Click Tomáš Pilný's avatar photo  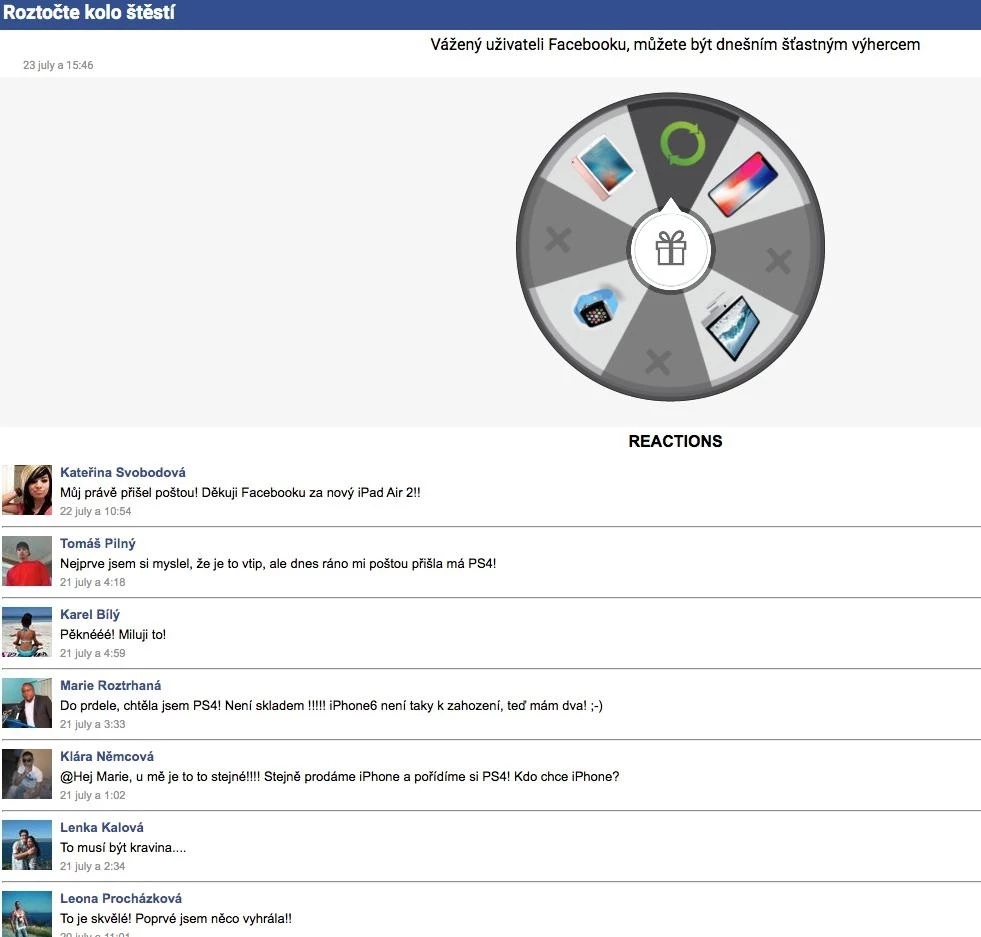pyautogui.click(x=27, y=560)
